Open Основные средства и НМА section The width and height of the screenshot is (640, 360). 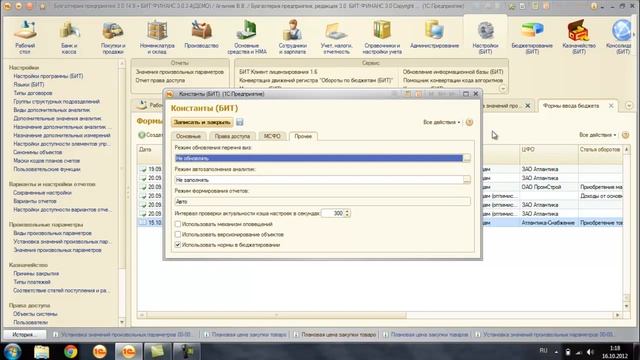tap(247, 38)
